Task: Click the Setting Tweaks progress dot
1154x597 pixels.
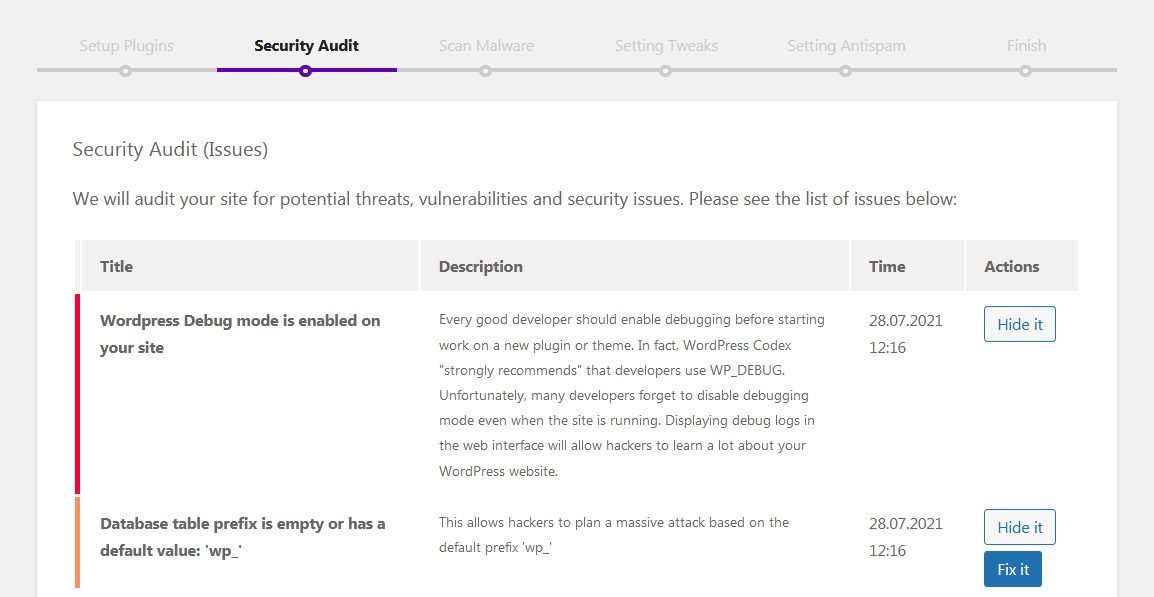Action: [665, 71]
